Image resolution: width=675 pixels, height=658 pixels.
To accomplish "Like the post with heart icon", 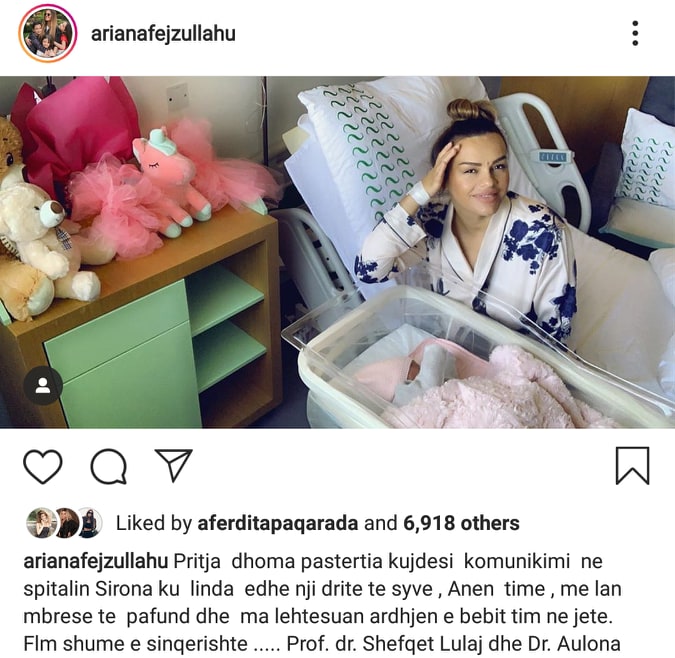I will click(43, 466).
